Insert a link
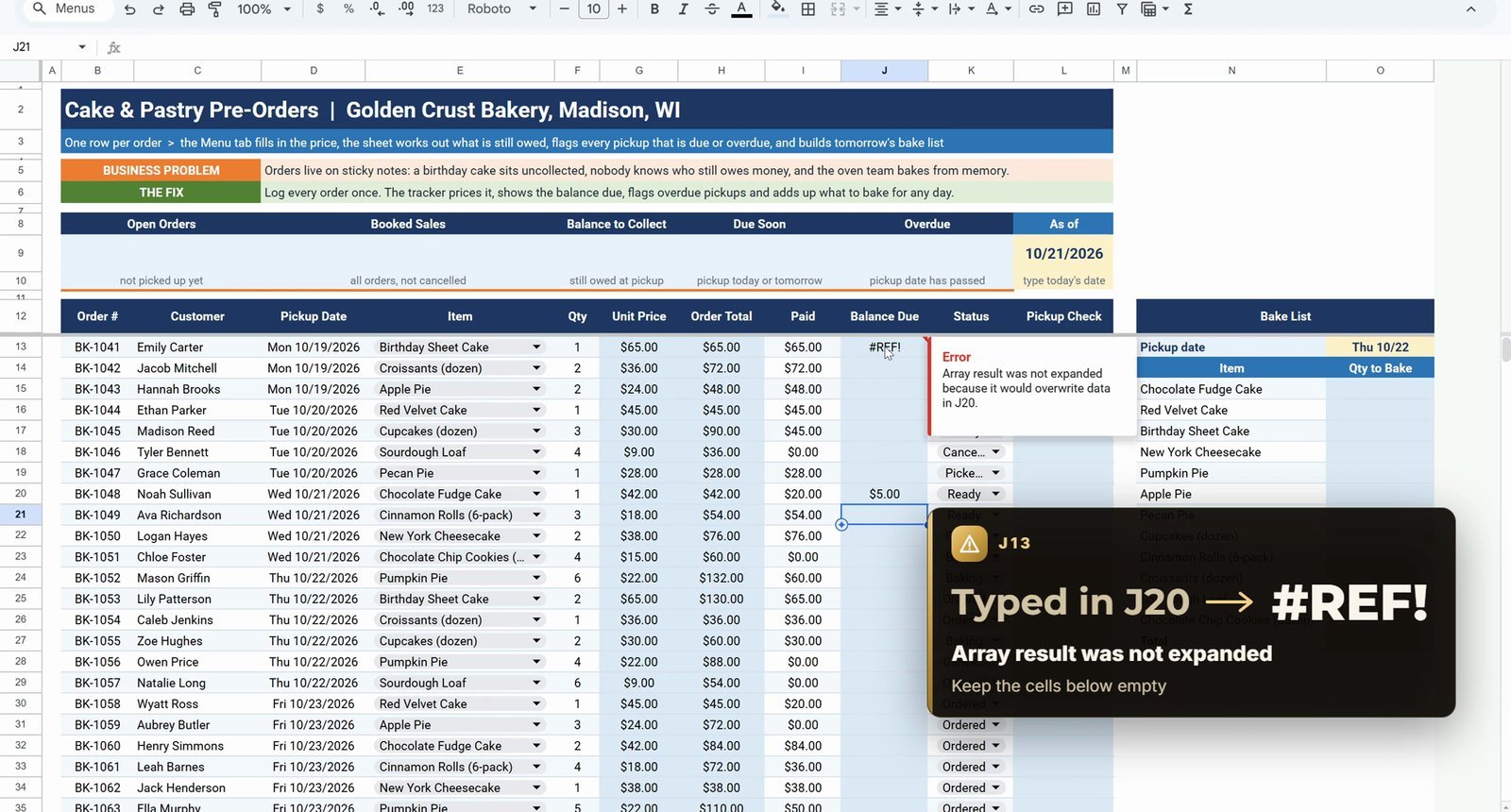This screenshot has width=1511, height=812. [x=1036, y=9]
